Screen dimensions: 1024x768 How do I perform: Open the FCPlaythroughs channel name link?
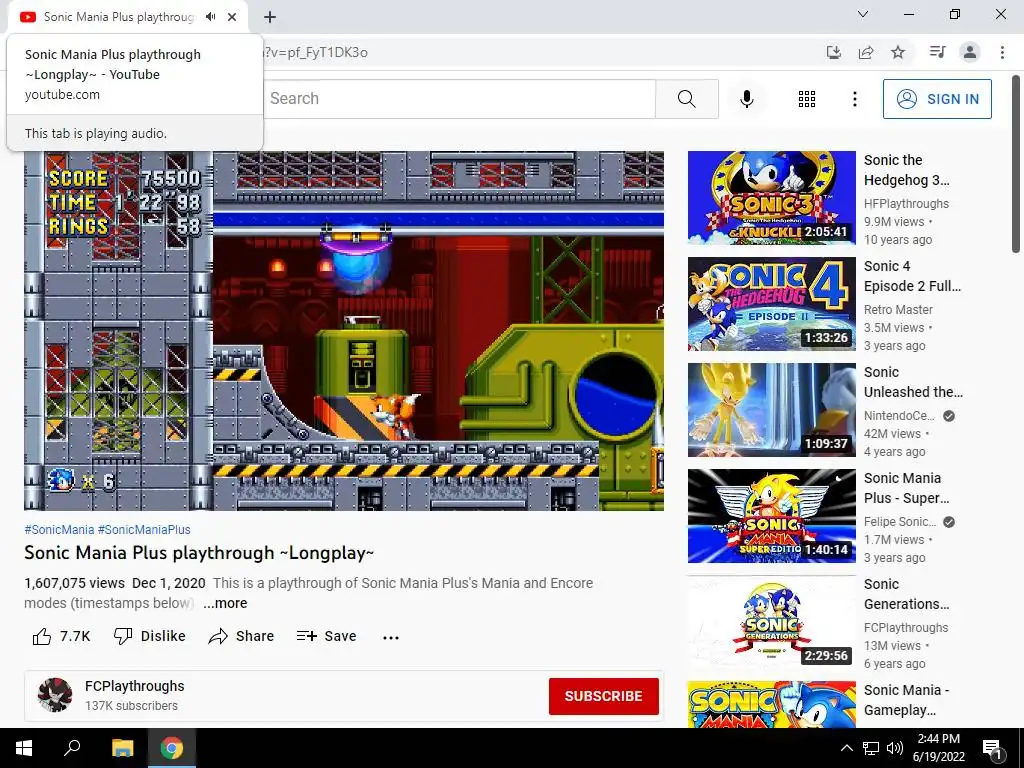[x=135, y=686]
